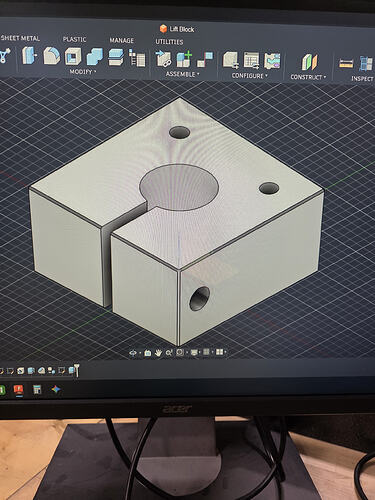
Task: Click the Fit view icon
Action: 180,352
